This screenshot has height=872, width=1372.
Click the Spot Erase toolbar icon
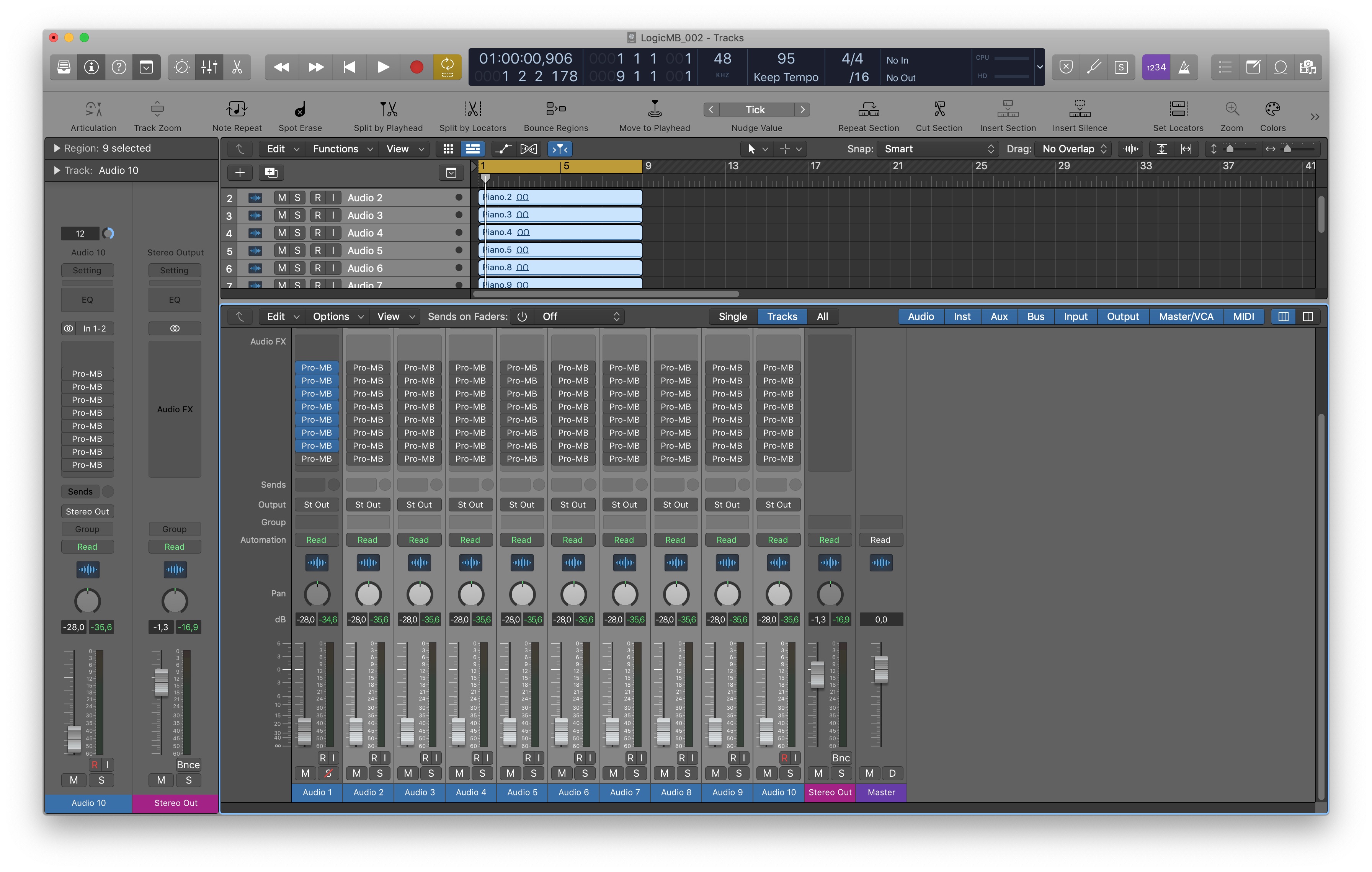300,108
